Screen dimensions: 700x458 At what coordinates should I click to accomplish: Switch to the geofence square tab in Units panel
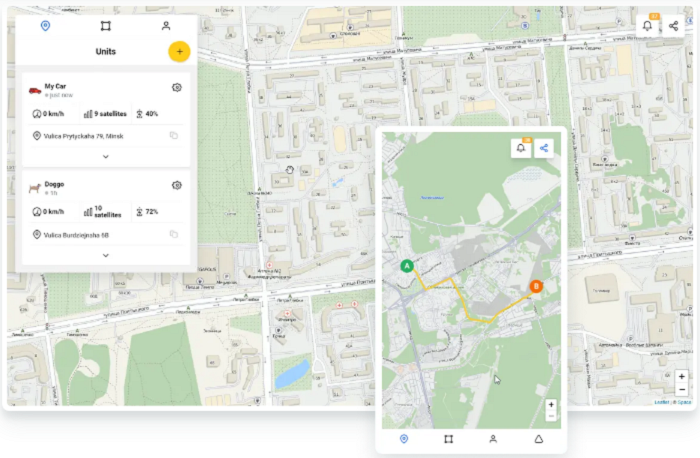click(x=105, y=26)
